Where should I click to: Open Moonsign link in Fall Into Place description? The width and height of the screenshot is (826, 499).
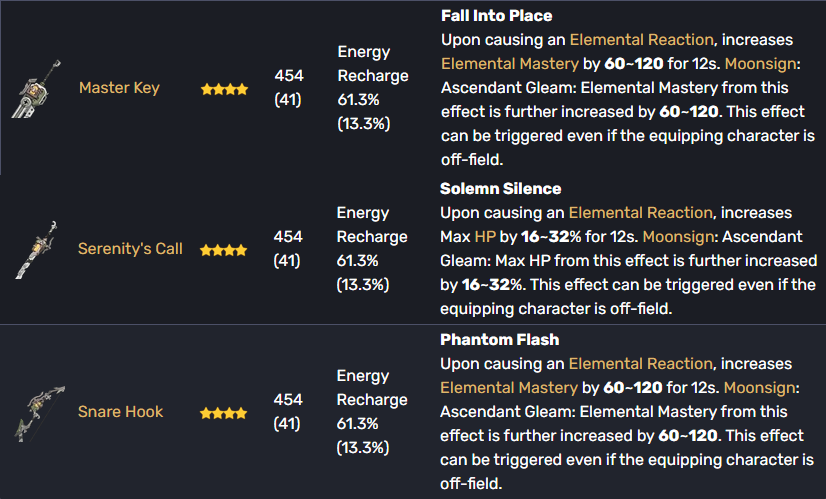(758, 64)
